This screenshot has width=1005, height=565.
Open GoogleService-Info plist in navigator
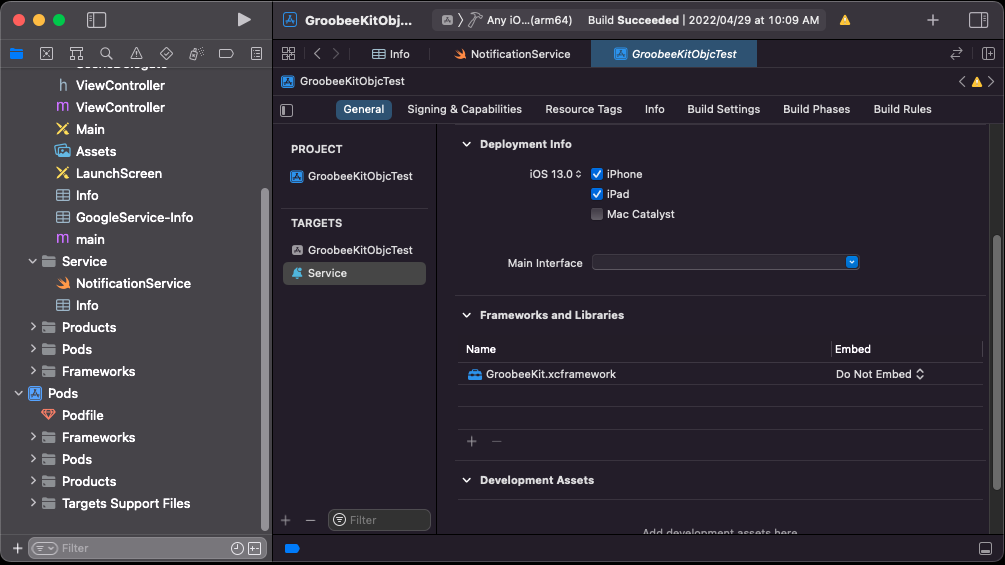click(134, 217)
